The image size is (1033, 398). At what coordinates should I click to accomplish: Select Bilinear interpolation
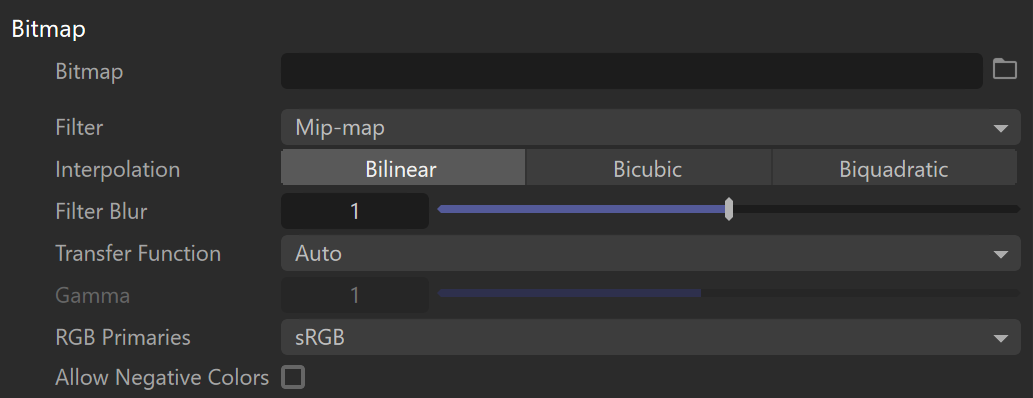pos(403,169)
